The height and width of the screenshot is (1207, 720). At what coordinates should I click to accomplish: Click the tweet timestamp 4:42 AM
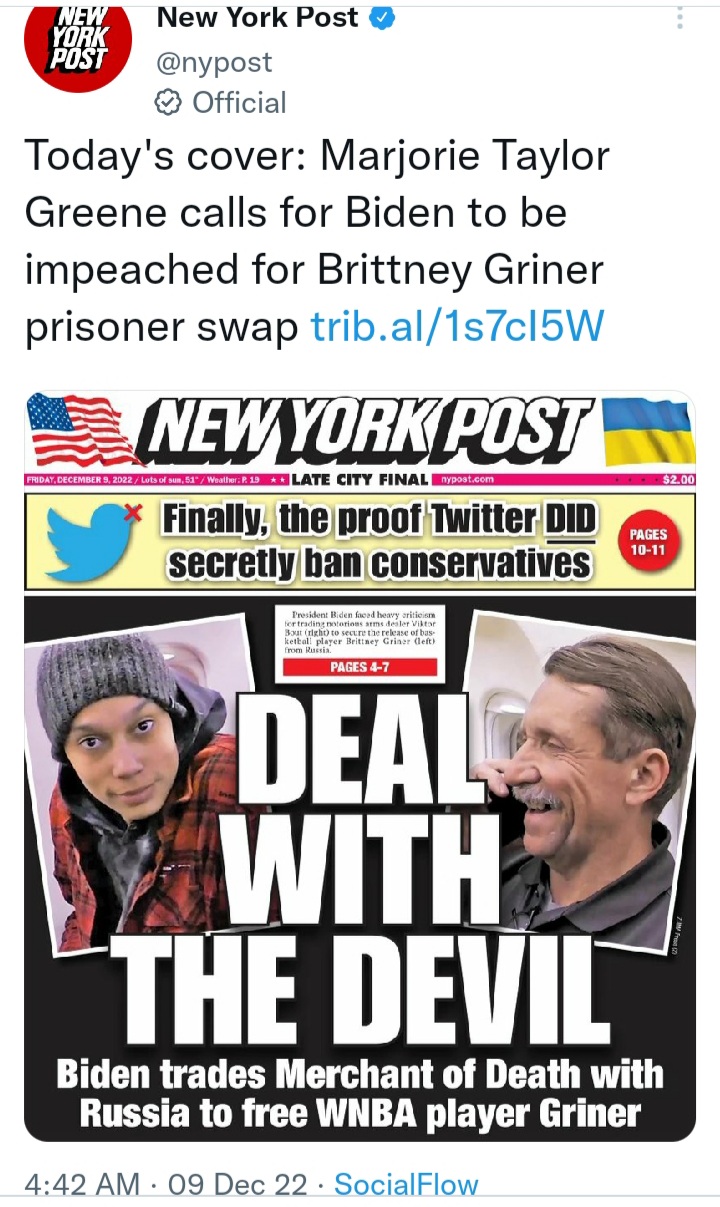tap(82, 1185)
